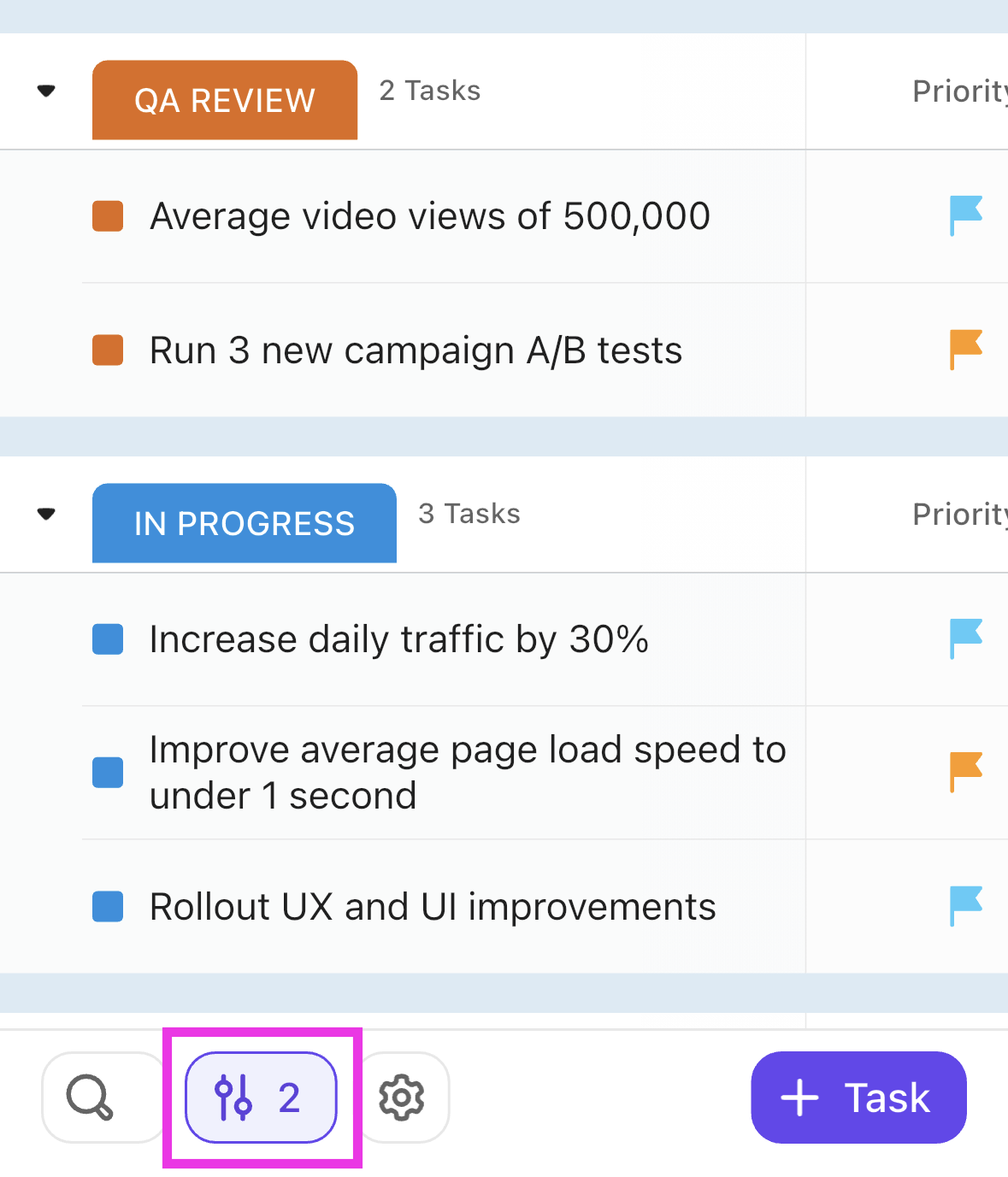Collapse the In Progress group arrow

click(47, 514)
